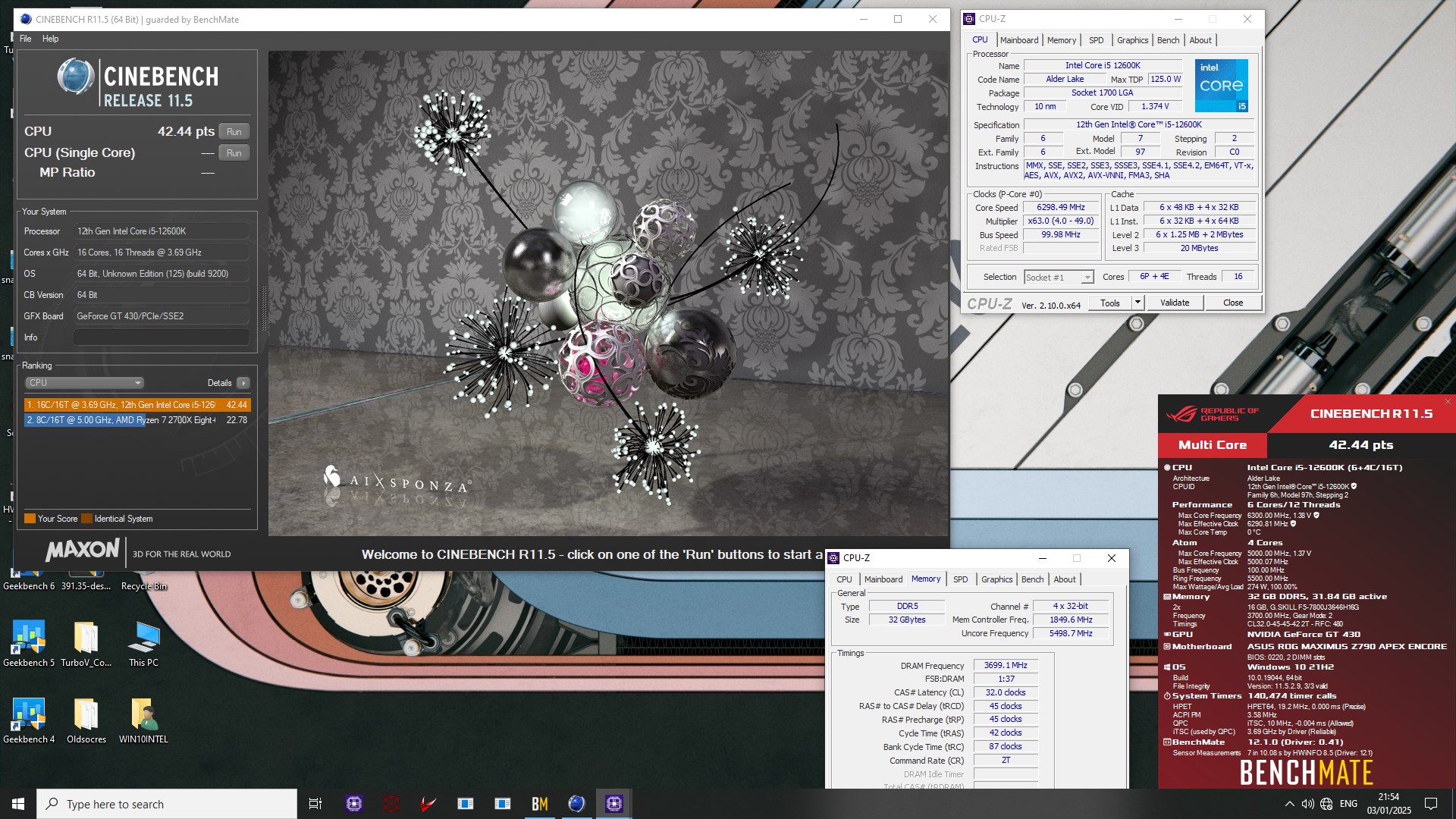Viewport: 1456px width, 819px height.
Task: Expand the Tools dropdown arrow in CPU-Z
Action: pyautogui.click(x=1137, y=303)
